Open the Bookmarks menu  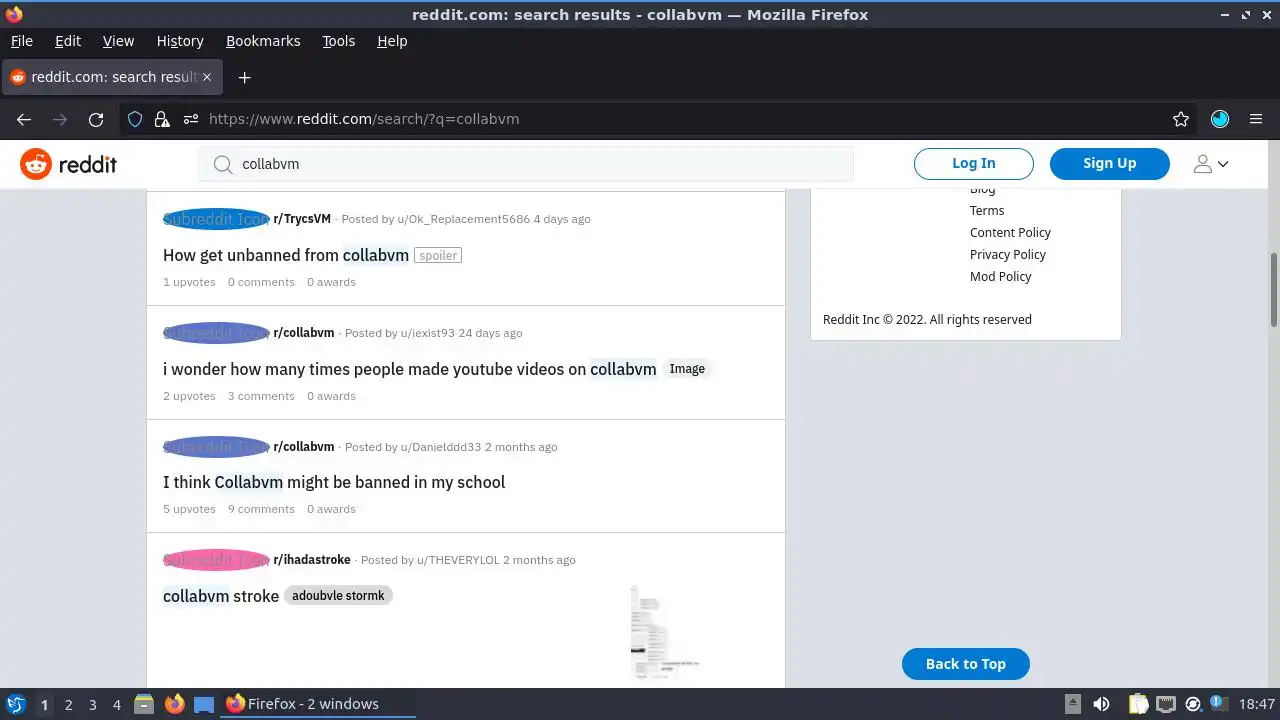tap(263, 41)
